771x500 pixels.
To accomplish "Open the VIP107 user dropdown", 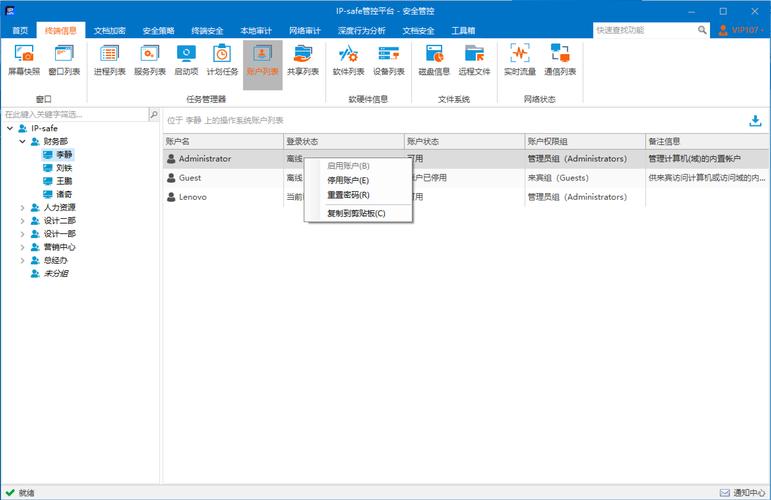I will (741, 30).
